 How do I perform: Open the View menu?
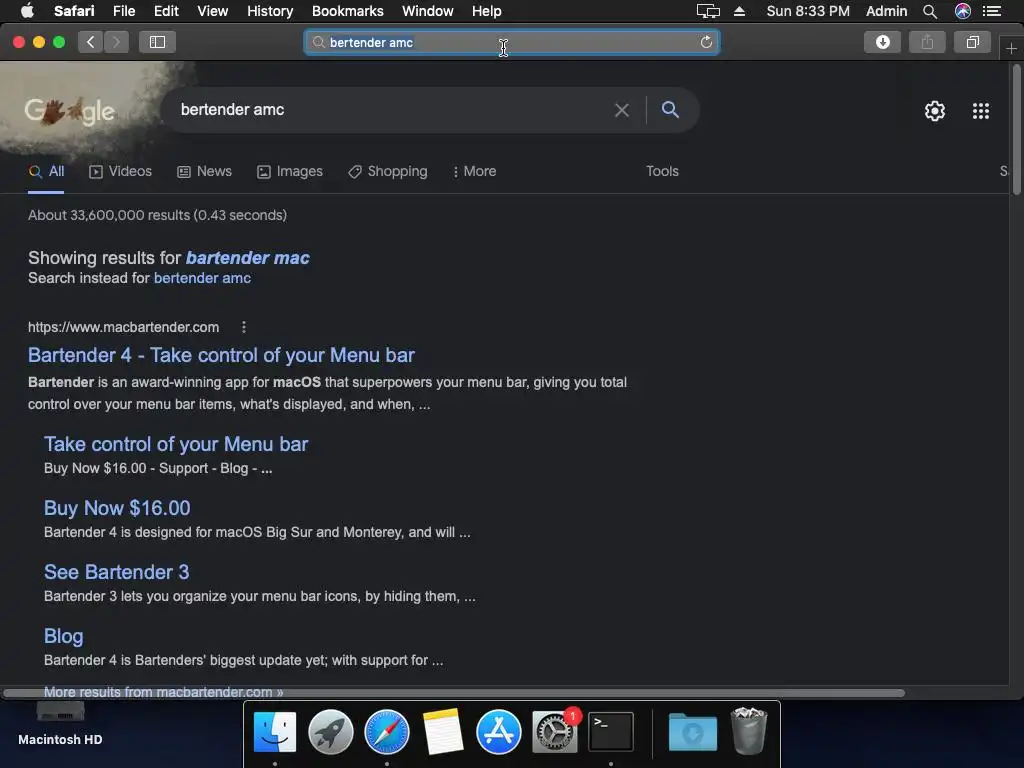(x=212, y=11)
